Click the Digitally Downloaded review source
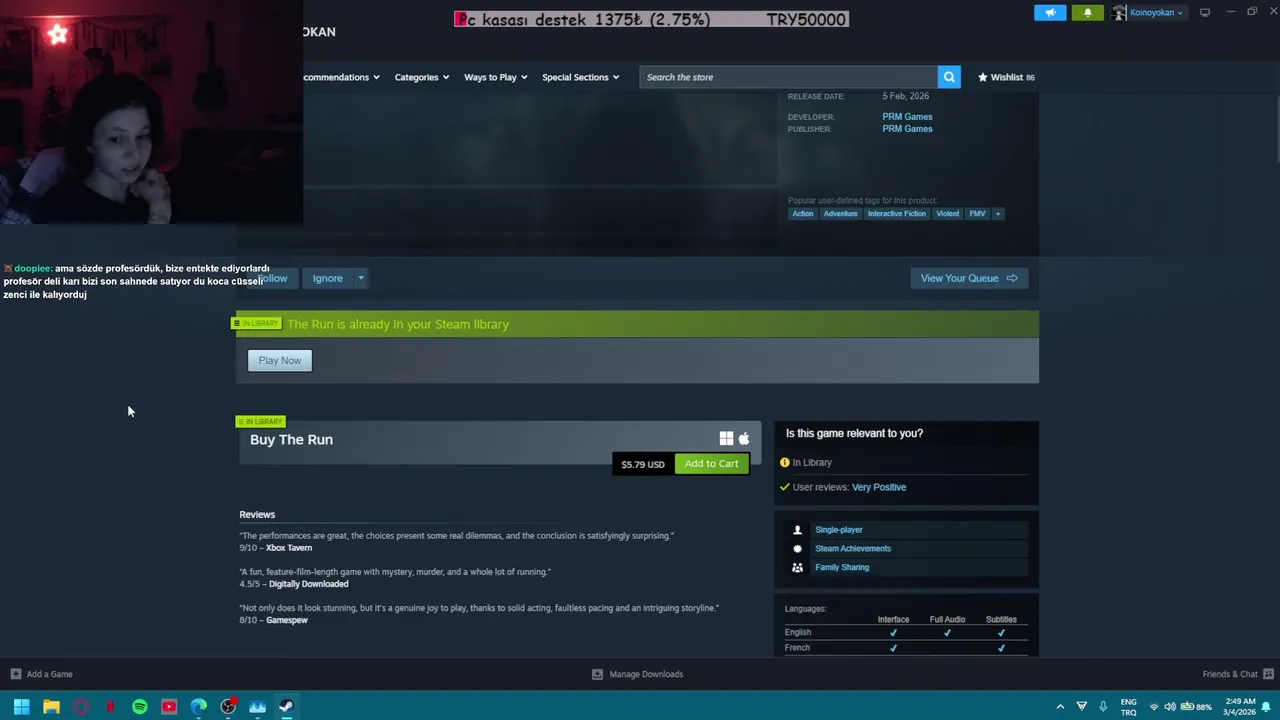Viewport: 1280px width, 720px height. (309, 584)
